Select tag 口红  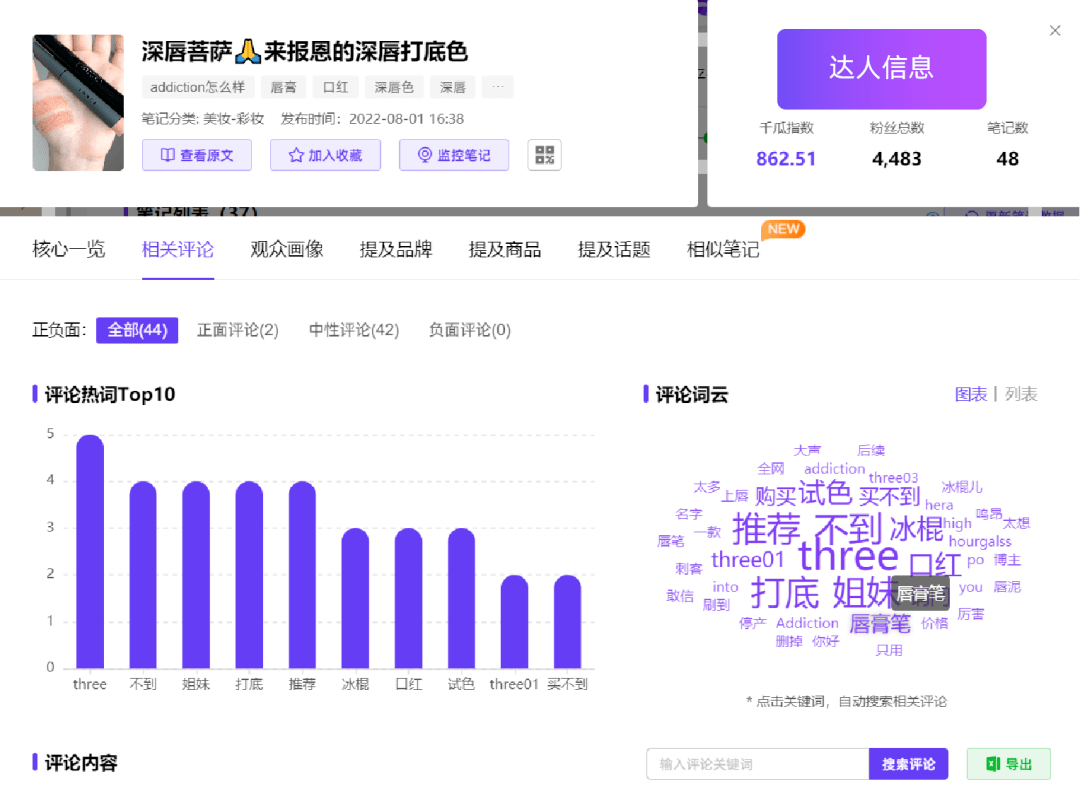[336, 87]
